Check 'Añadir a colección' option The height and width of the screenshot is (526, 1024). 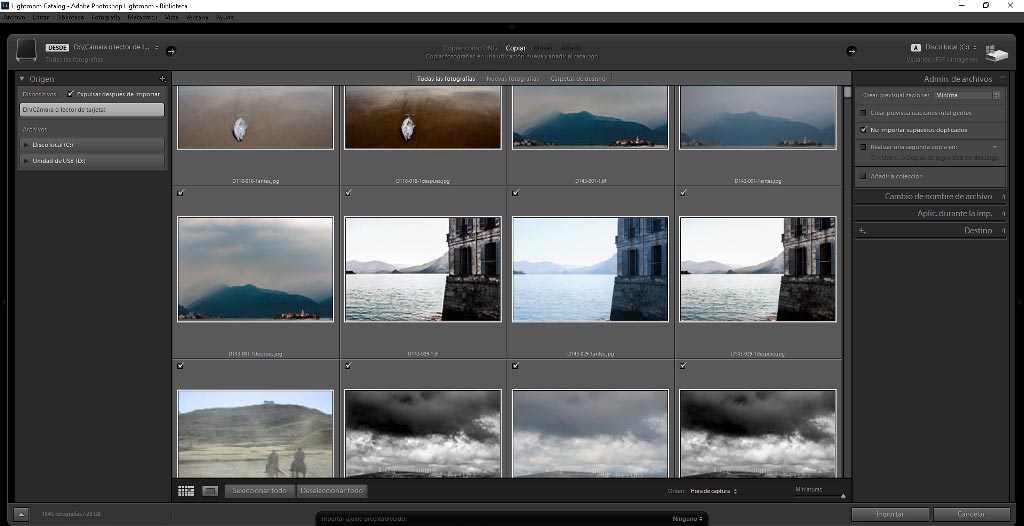(863, 176)
